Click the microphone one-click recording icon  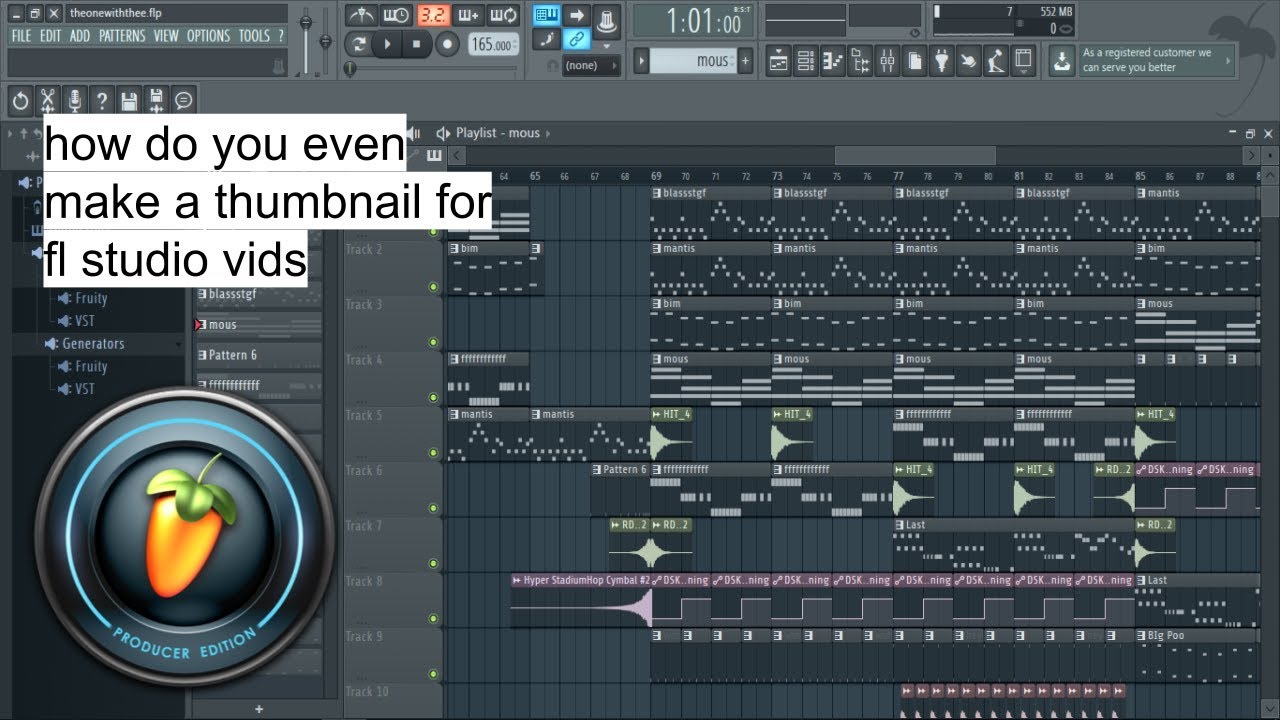tap(74, 100)
